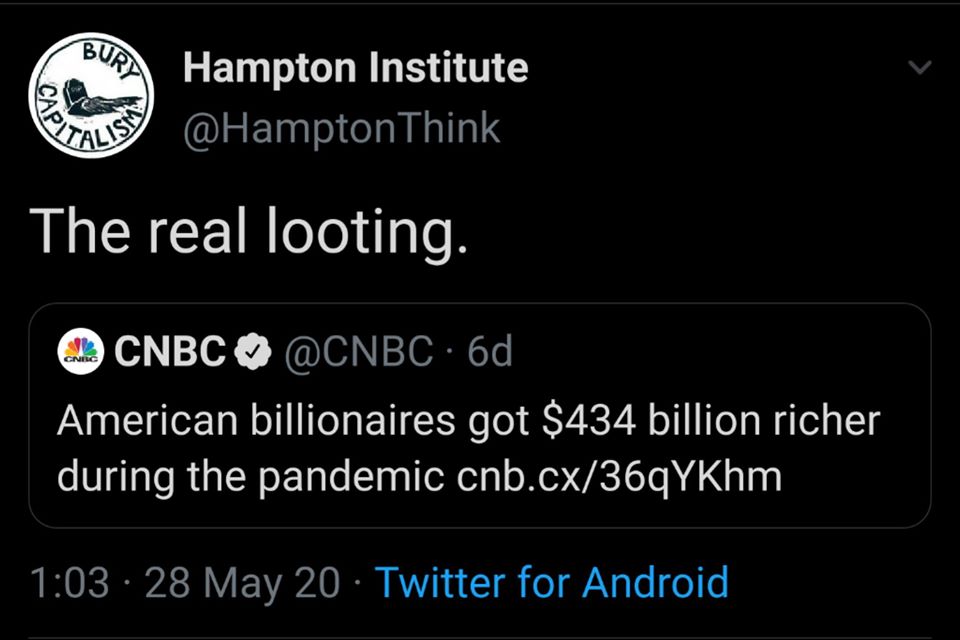Open the @CNBC handle in quoted tweet
The image size is (960, 640).
point(358,351)
